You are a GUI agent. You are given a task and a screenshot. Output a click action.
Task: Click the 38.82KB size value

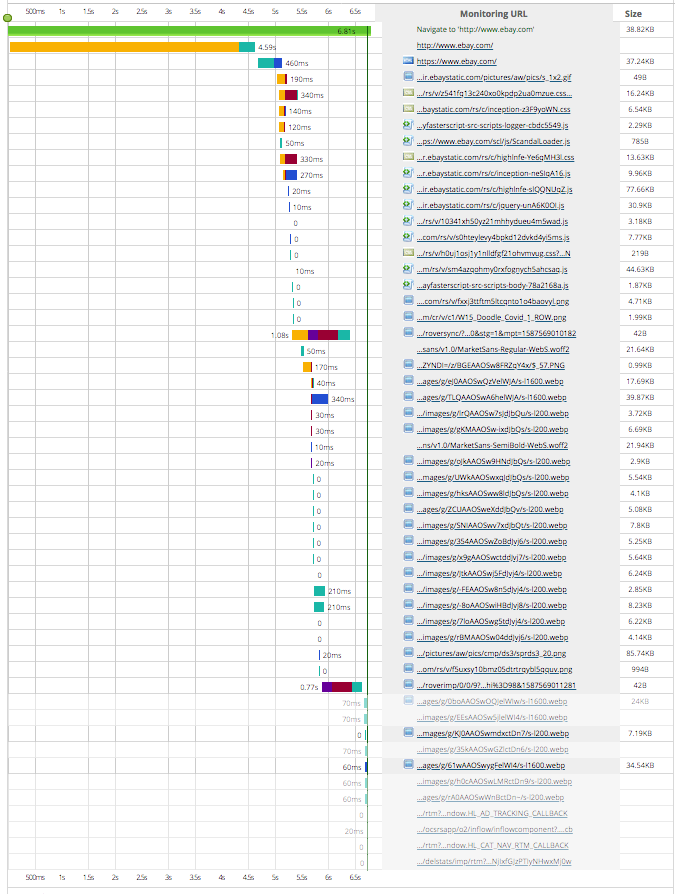(x=640, y=29)
